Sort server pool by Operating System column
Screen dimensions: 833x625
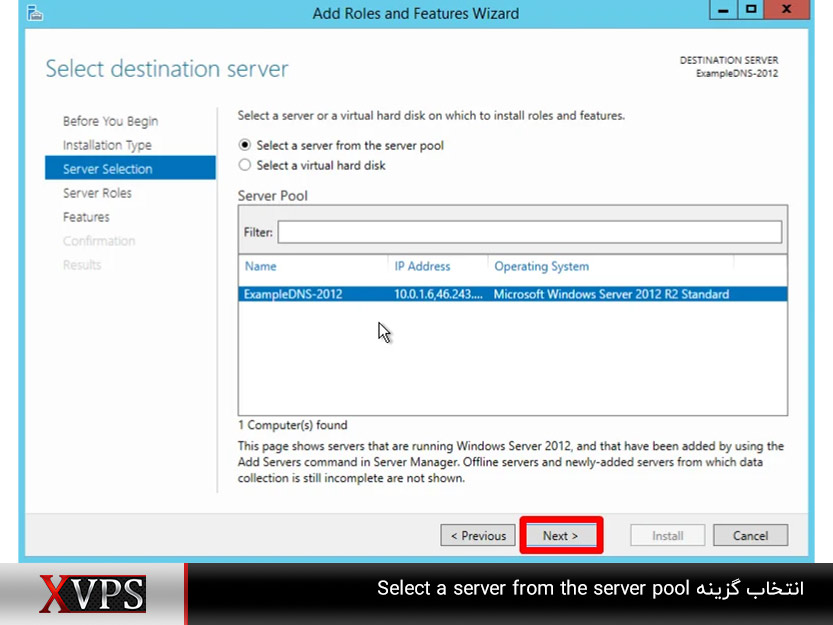(541, 266)
